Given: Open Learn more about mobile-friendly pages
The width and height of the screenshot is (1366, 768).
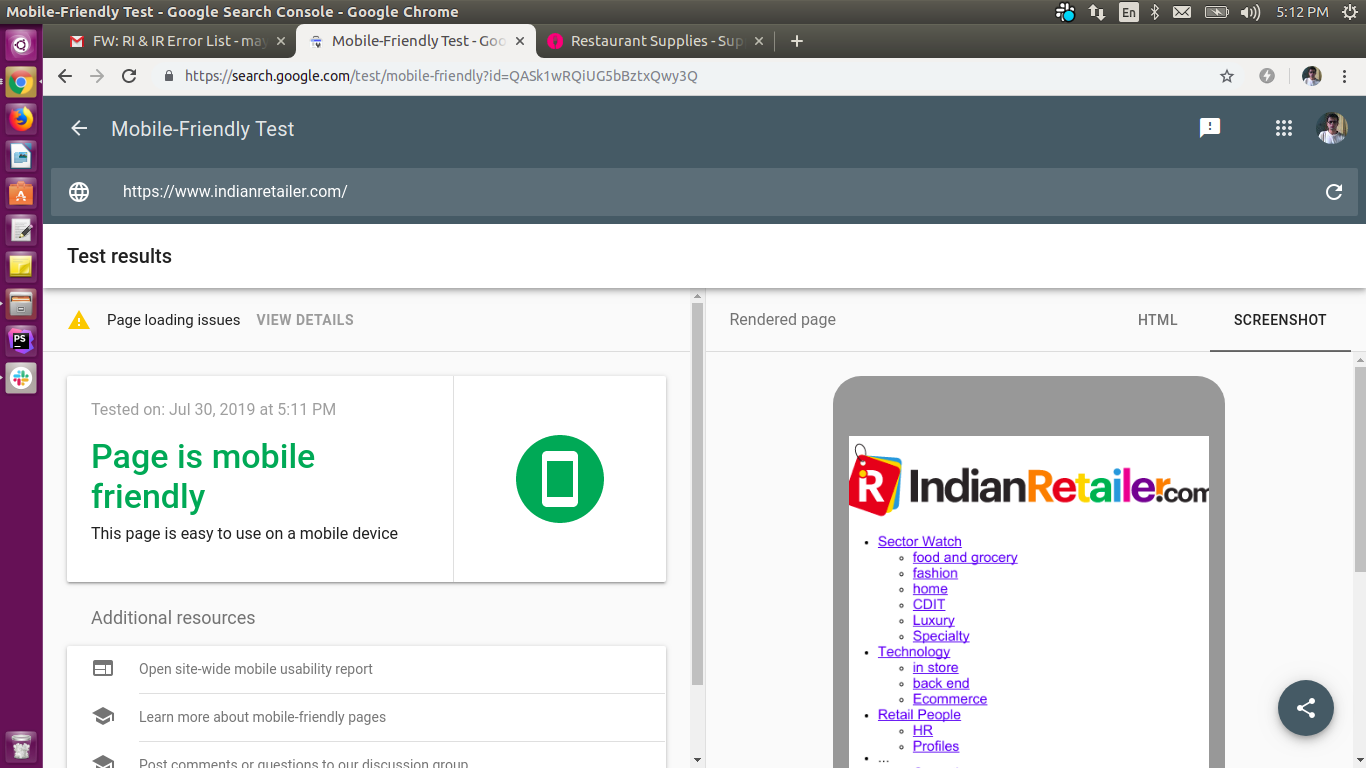Looking at the screenshot, I should [x=262, y=717].
